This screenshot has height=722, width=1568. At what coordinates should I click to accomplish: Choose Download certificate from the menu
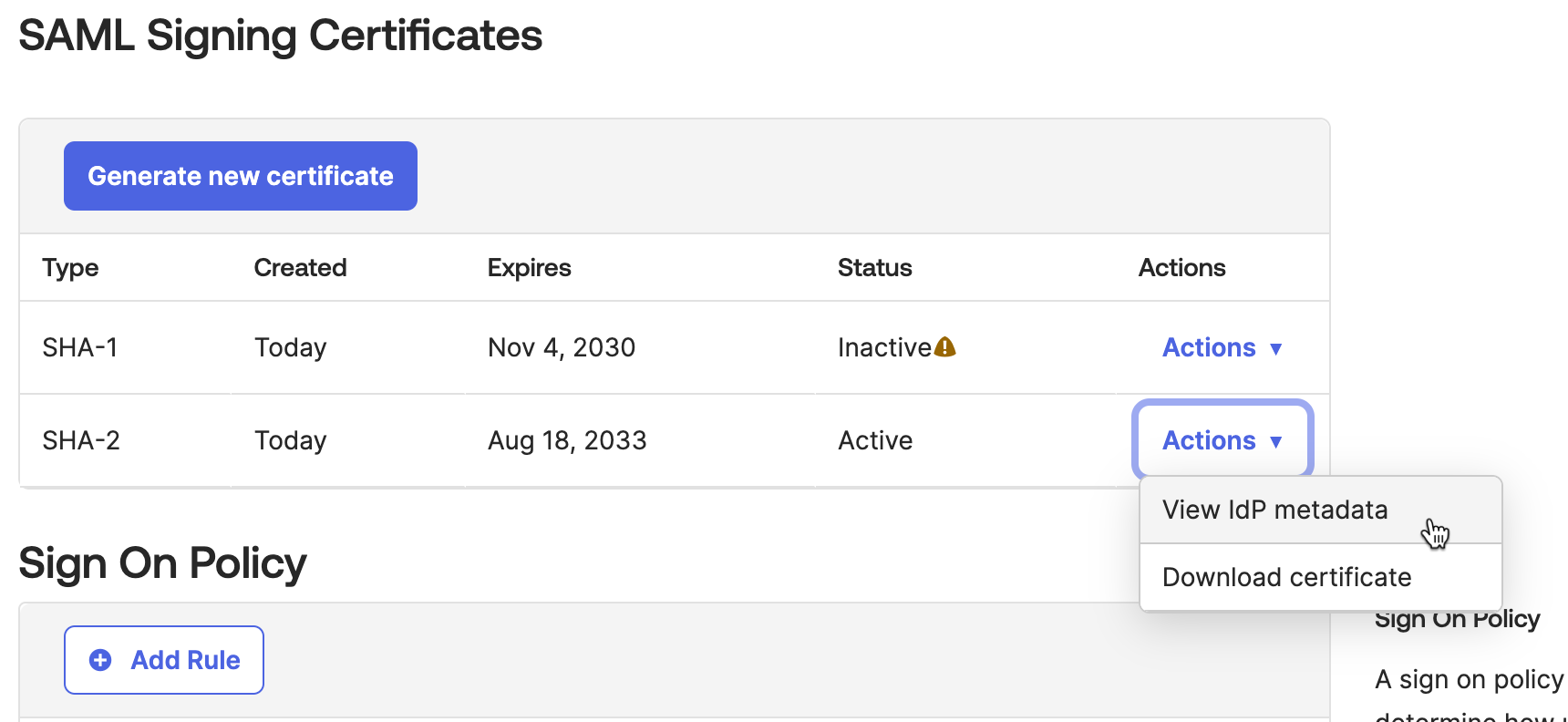tap(1286, 577)
